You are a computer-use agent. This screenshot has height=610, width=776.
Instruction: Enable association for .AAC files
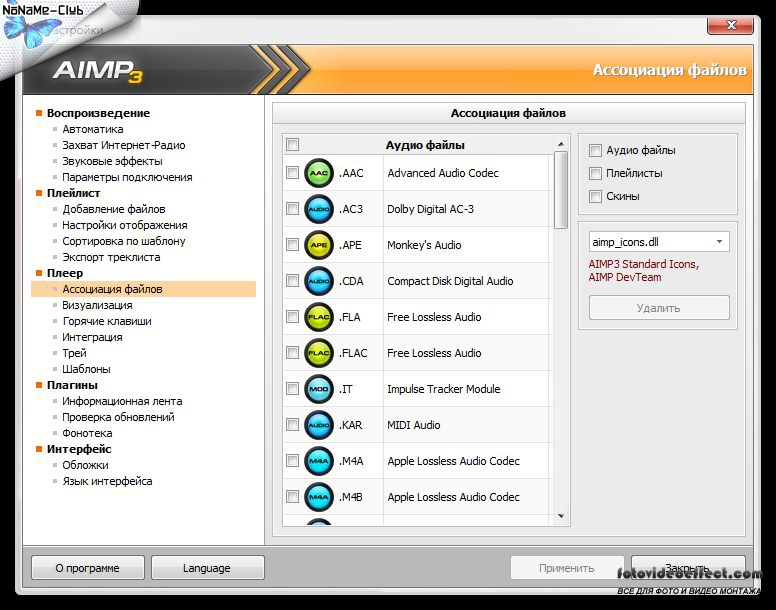292,173
